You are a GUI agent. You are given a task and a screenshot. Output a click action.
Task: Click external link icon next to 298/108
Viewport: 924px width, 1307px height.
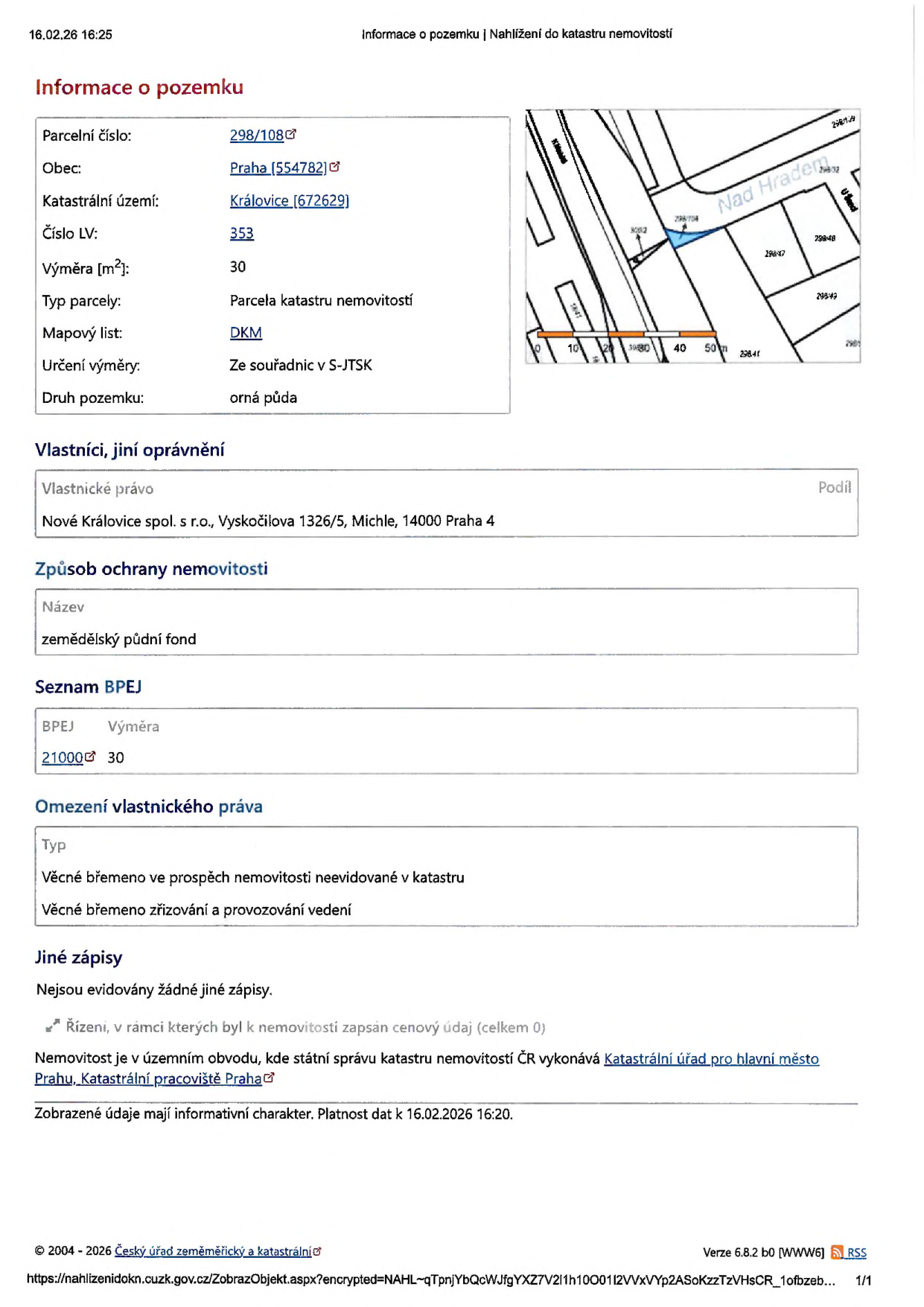click(291, 135)
